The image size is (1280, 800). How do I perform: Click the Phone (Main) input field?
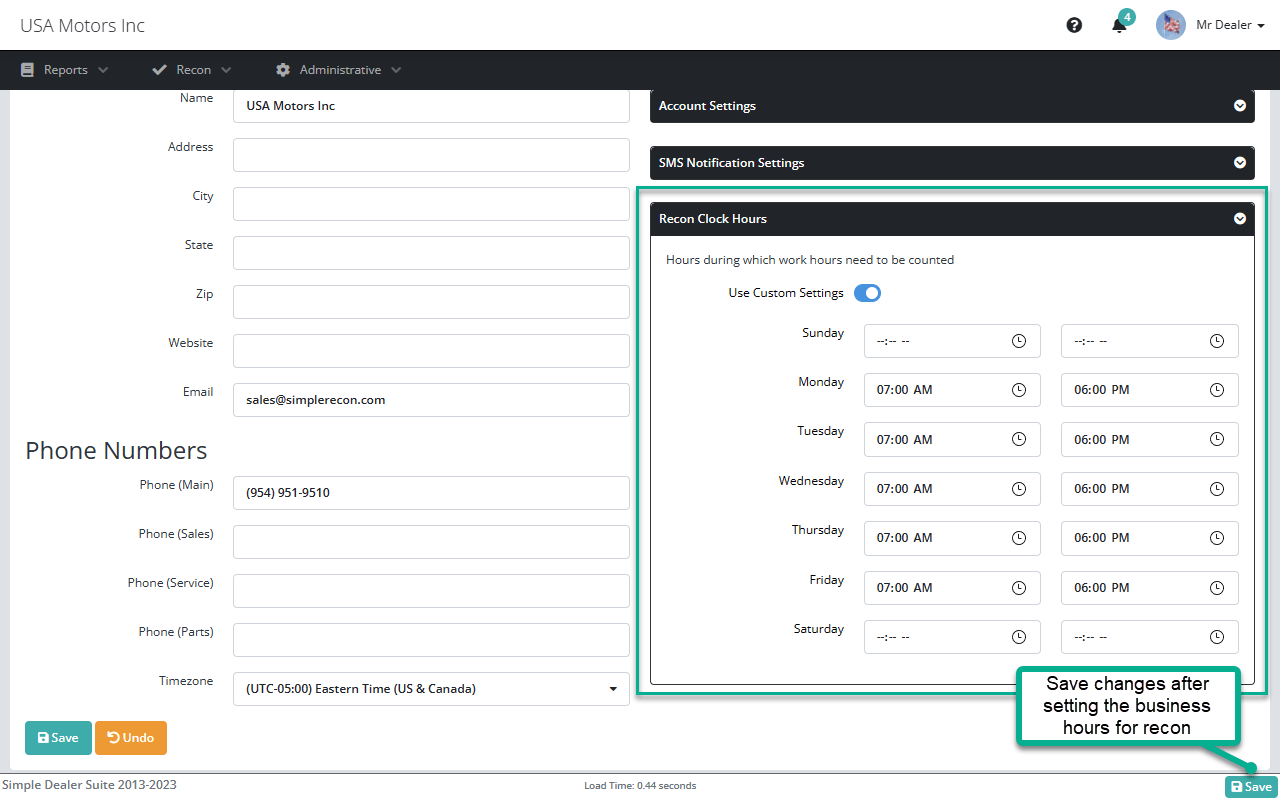(x=430, y=492)
